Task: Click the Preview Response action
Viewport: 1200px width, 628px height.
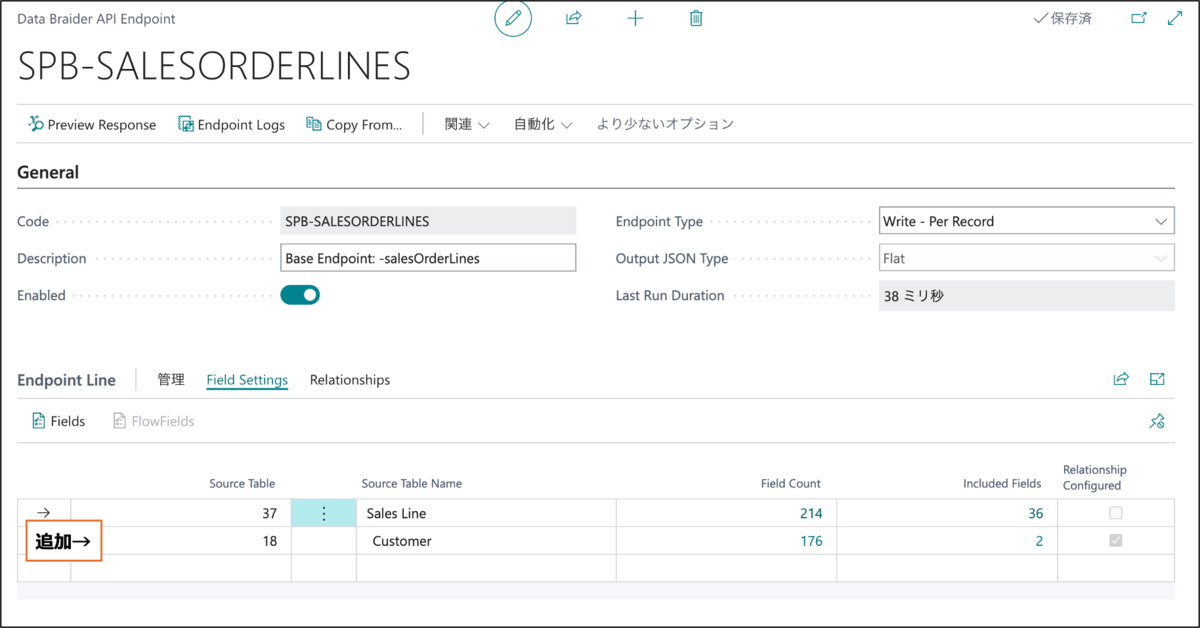Action: coord(92,125)
